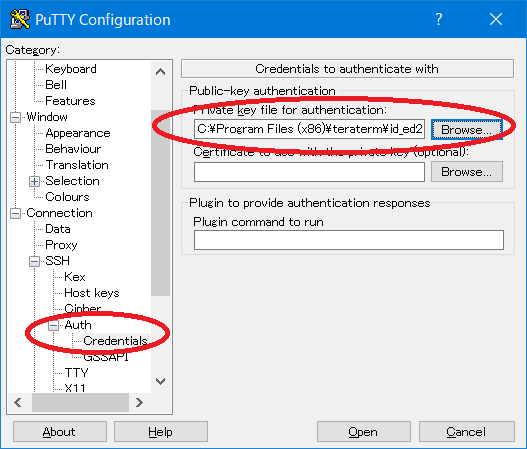
Task: Collapse the Window tree node
Action: click(x=15, y=117)
